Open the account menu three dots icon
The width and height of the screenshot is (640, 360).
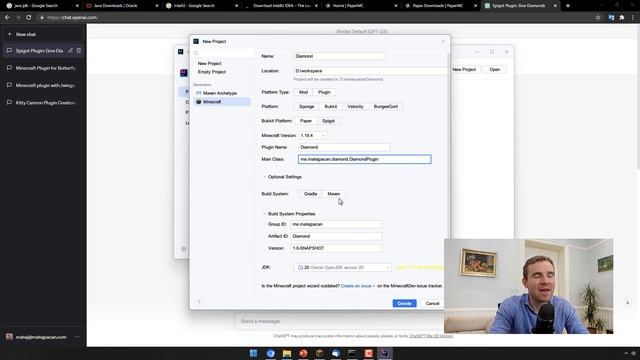point(77,337)
